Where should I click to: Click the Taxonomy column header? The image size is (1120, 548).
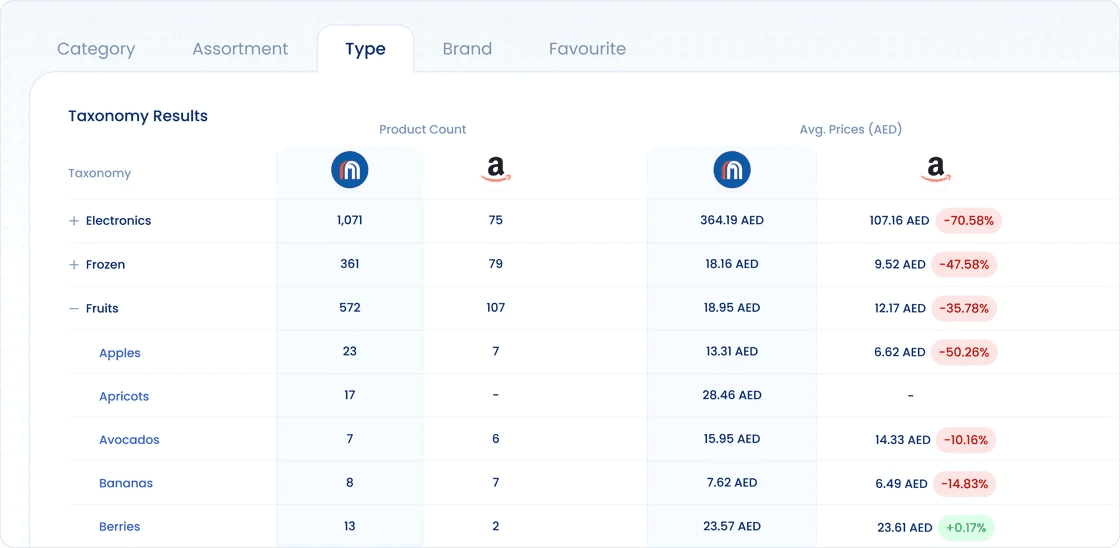pos(99,173)
